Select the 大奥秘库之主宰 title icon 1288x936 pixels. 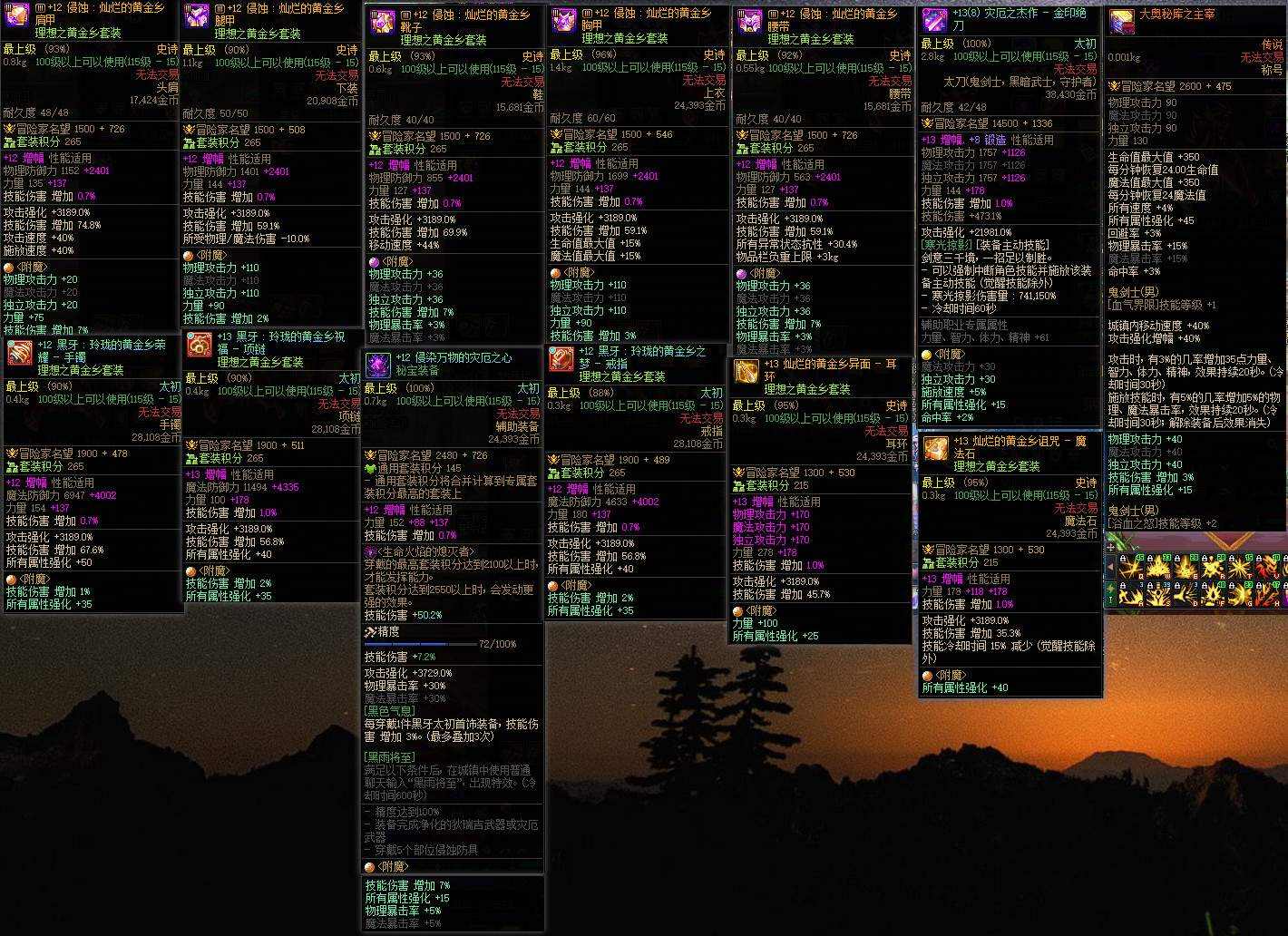1122,22
